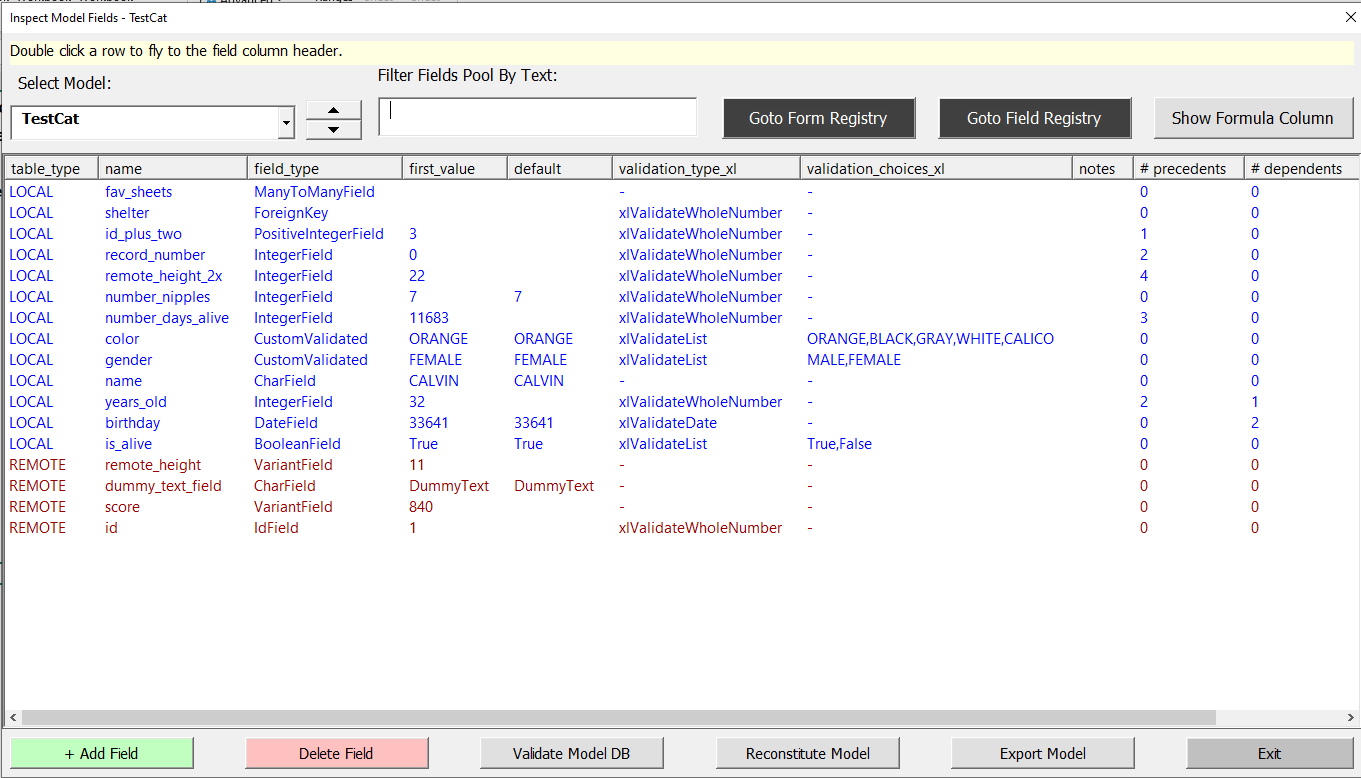
Task: Select the id_plus_two row
Action: pos(680,234)
